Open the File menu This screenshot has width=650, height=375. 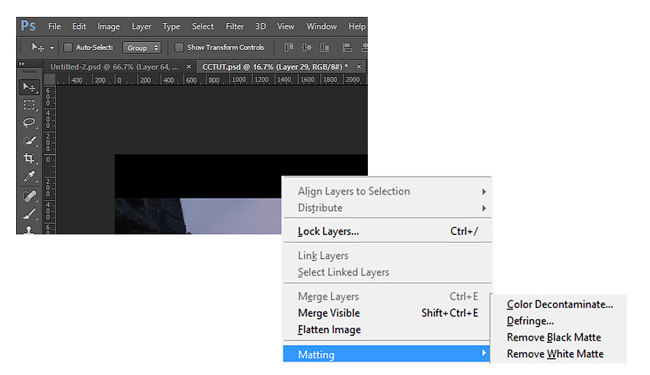(54, 27)
